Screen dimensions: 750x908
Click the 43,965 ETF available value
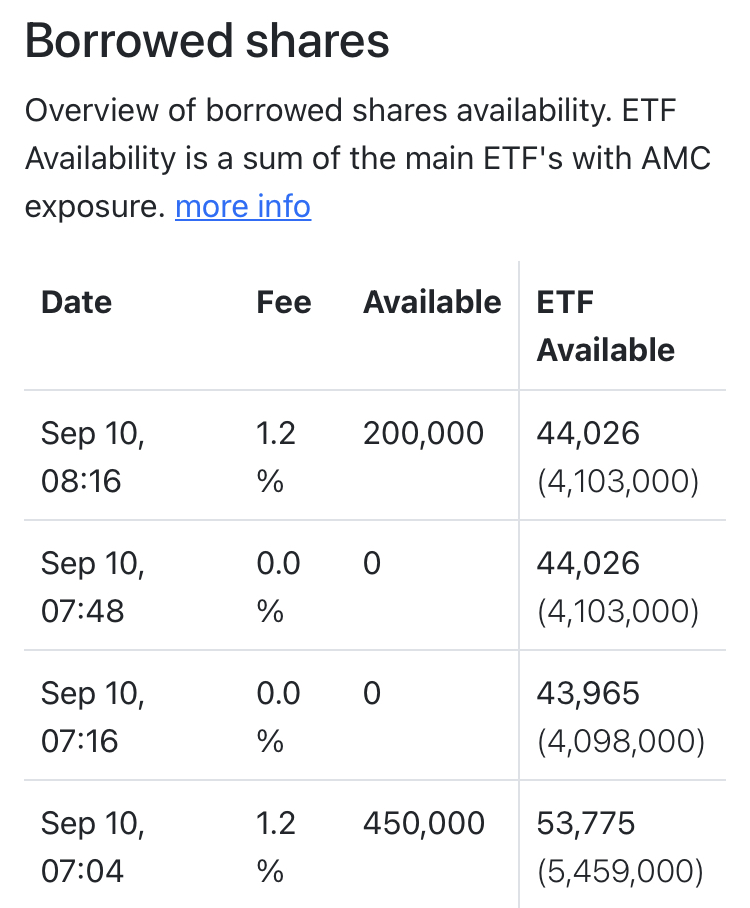point(587,693)
